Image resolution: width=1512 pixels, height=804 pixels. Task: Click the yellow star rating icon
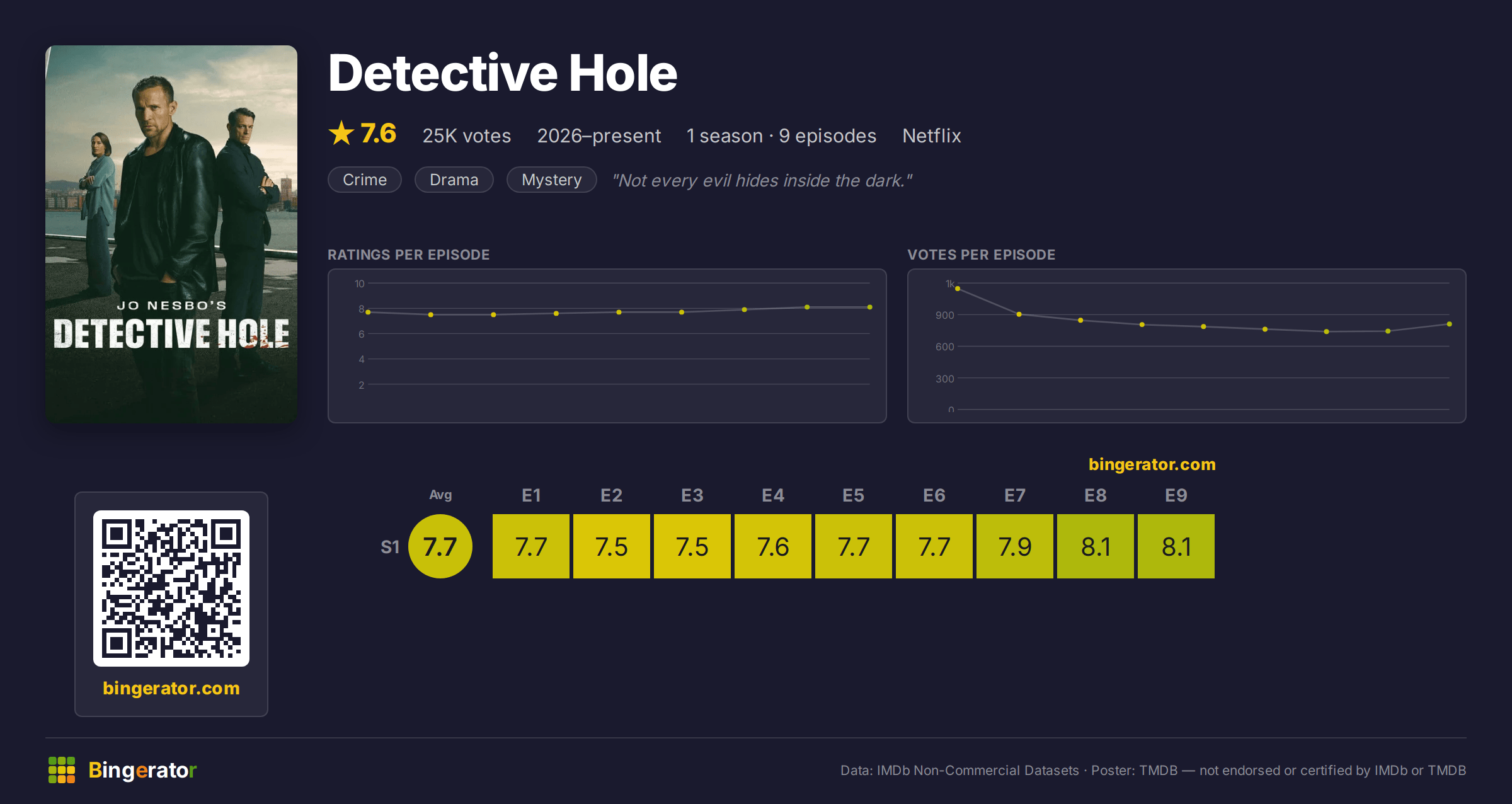pos(341,134)
